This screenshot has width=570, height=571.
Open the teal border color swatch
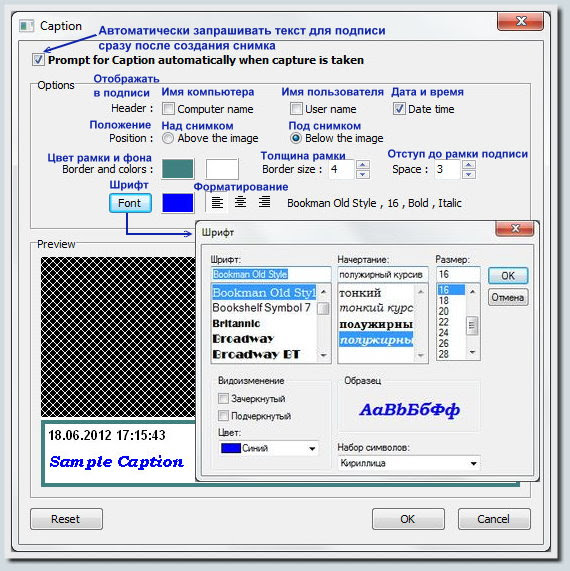(x=178, y=169)
